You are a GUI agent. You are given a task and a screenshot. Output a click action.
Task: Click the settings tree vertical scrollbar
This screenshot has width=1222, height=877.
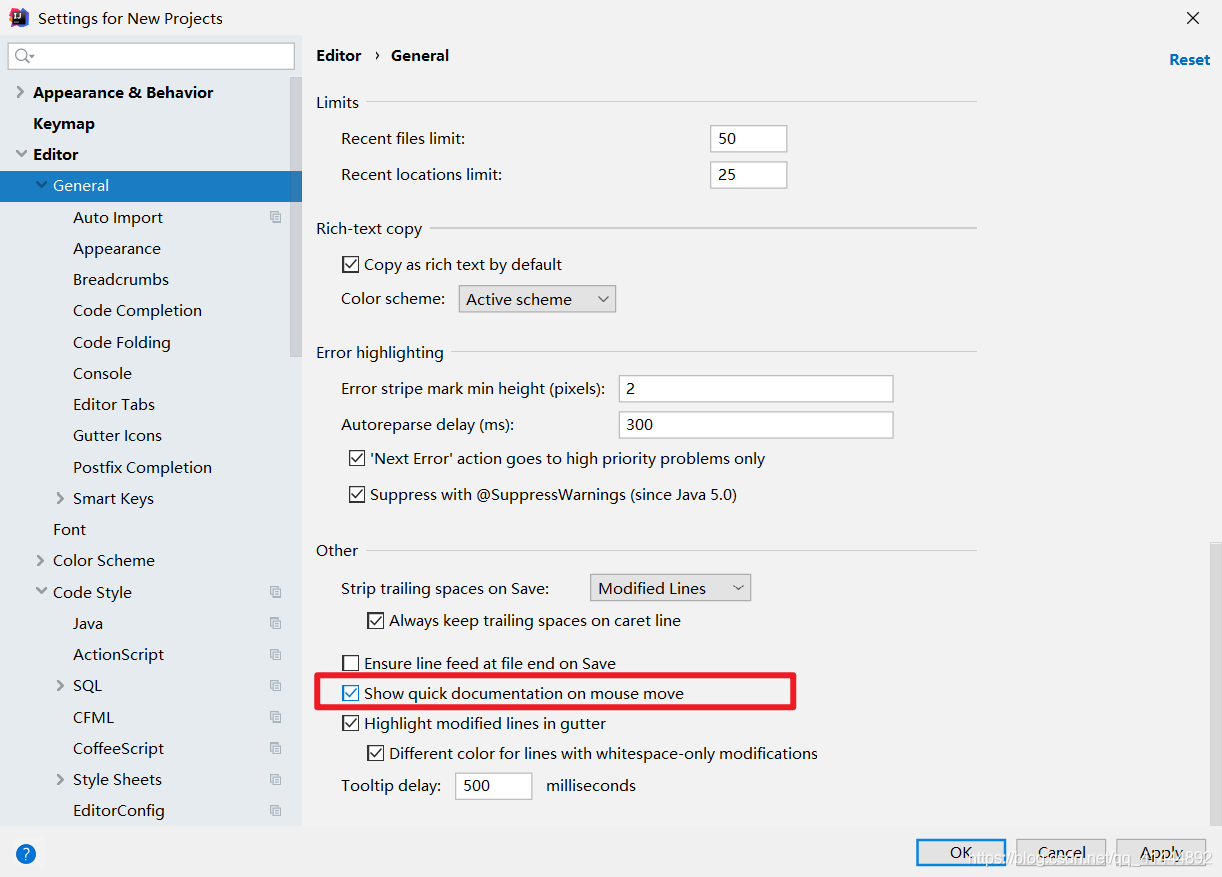click(296, 215)
